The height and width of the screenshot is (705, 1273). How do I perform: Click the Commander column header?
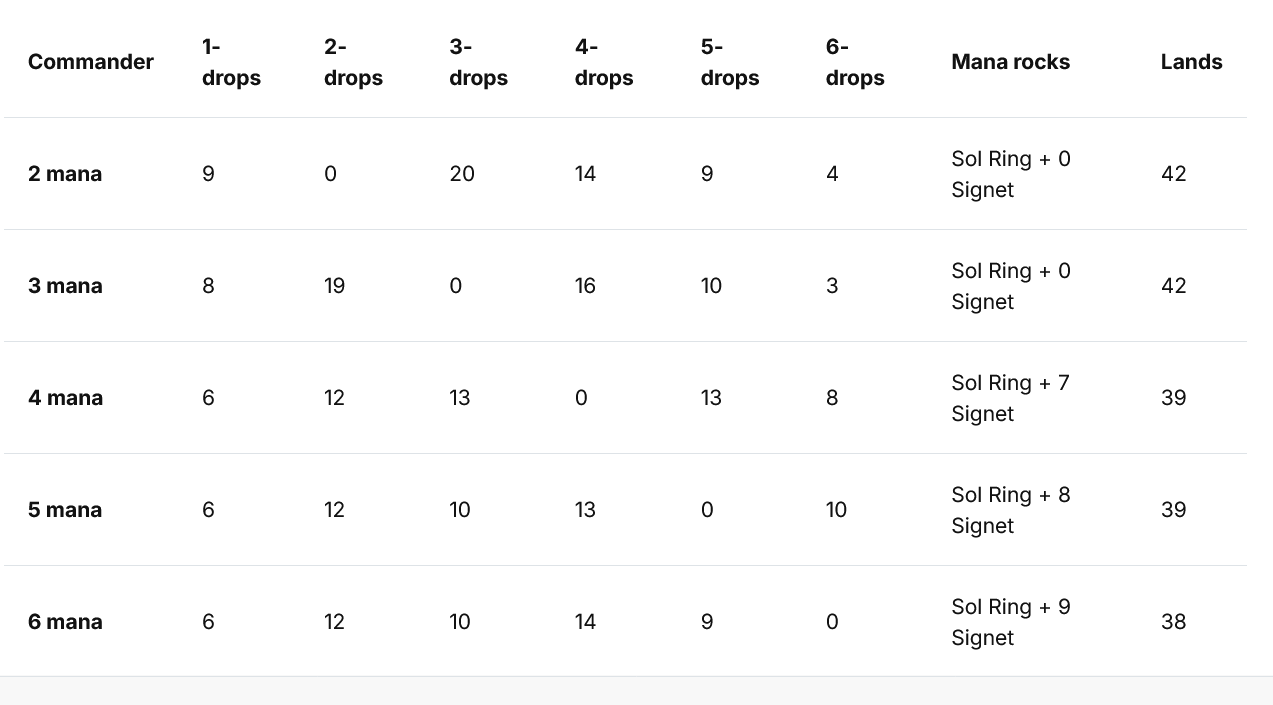pos(90,62)
